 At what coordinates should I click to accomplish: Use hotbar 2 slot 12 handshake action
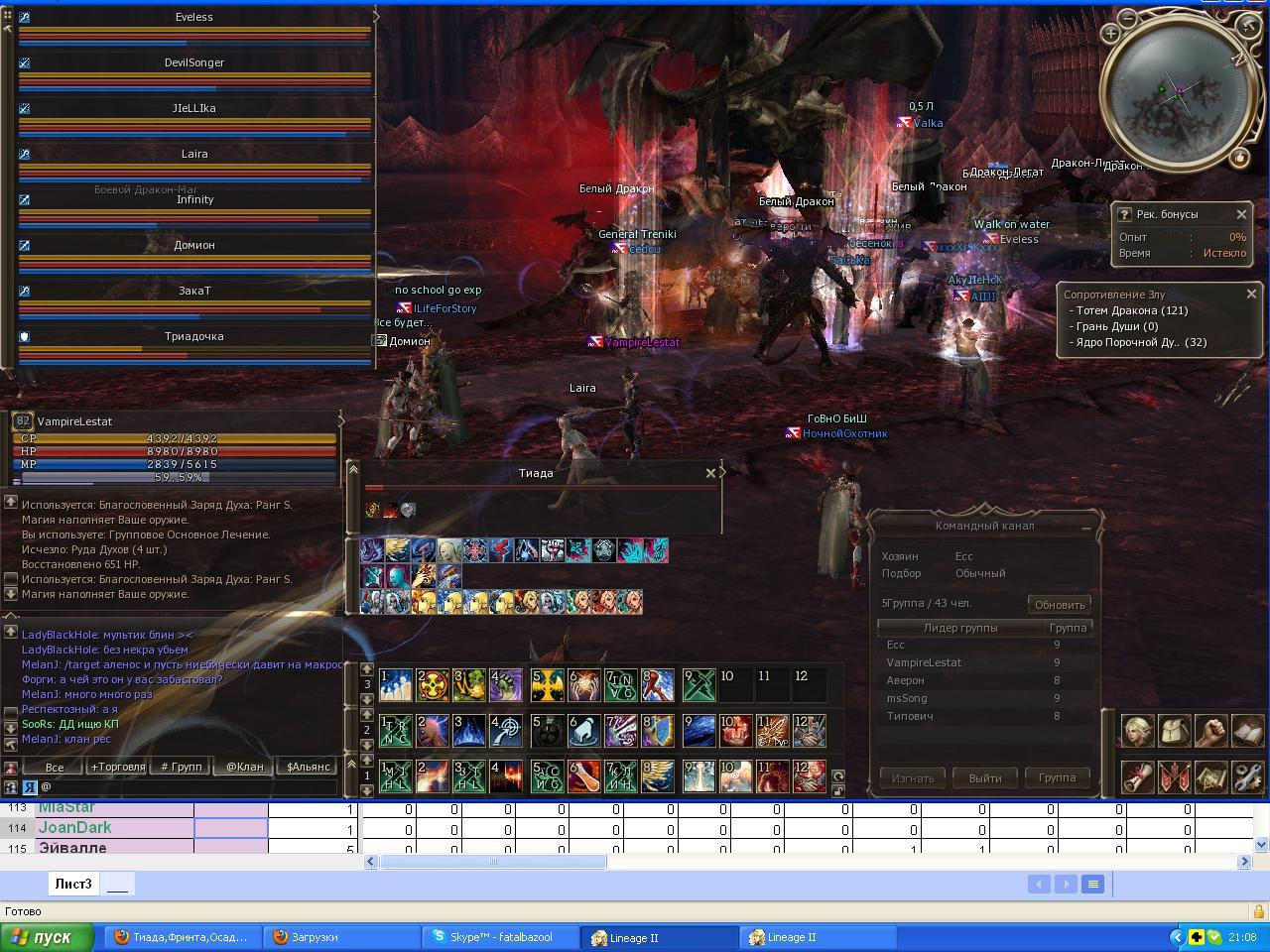click(x=809, y=731)
